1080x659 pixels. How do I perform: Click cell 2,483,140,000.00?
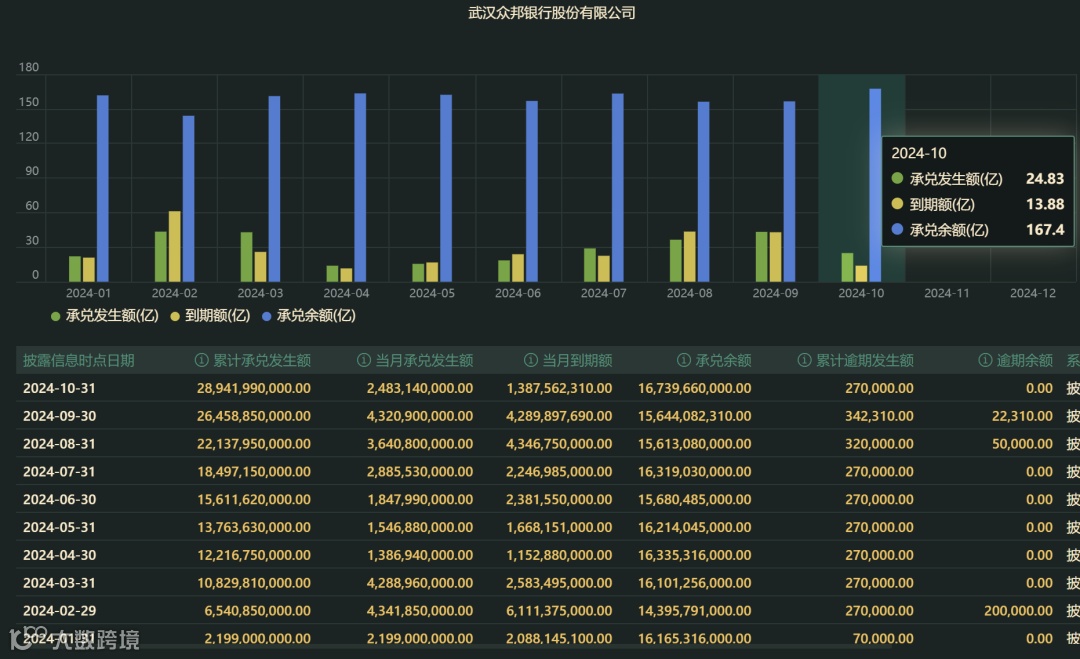[x=420, y=388]
